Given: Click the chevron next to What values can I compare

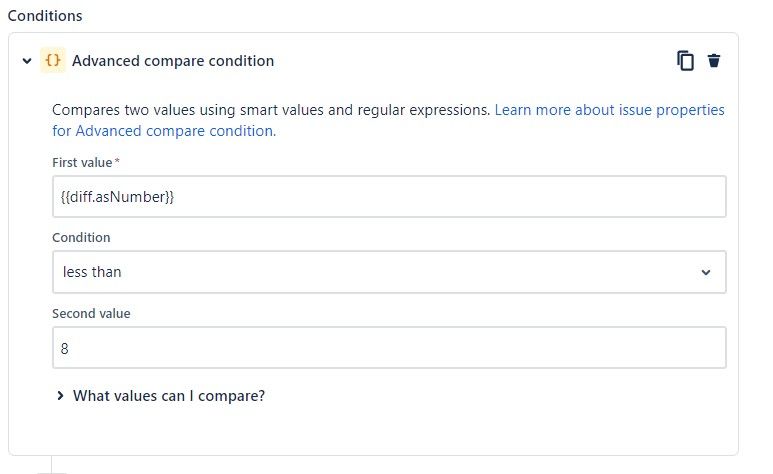Looking at the screenshot, I should [60, 396].
